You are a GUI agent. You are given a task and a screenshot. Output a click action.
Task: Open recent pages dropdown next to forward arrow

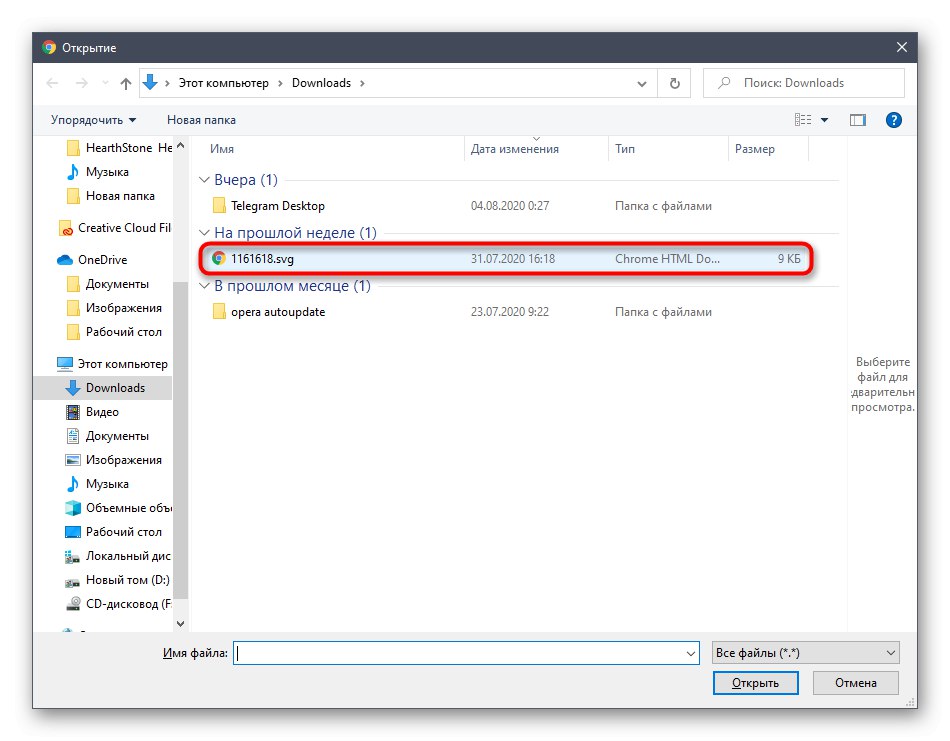(105, 83)
